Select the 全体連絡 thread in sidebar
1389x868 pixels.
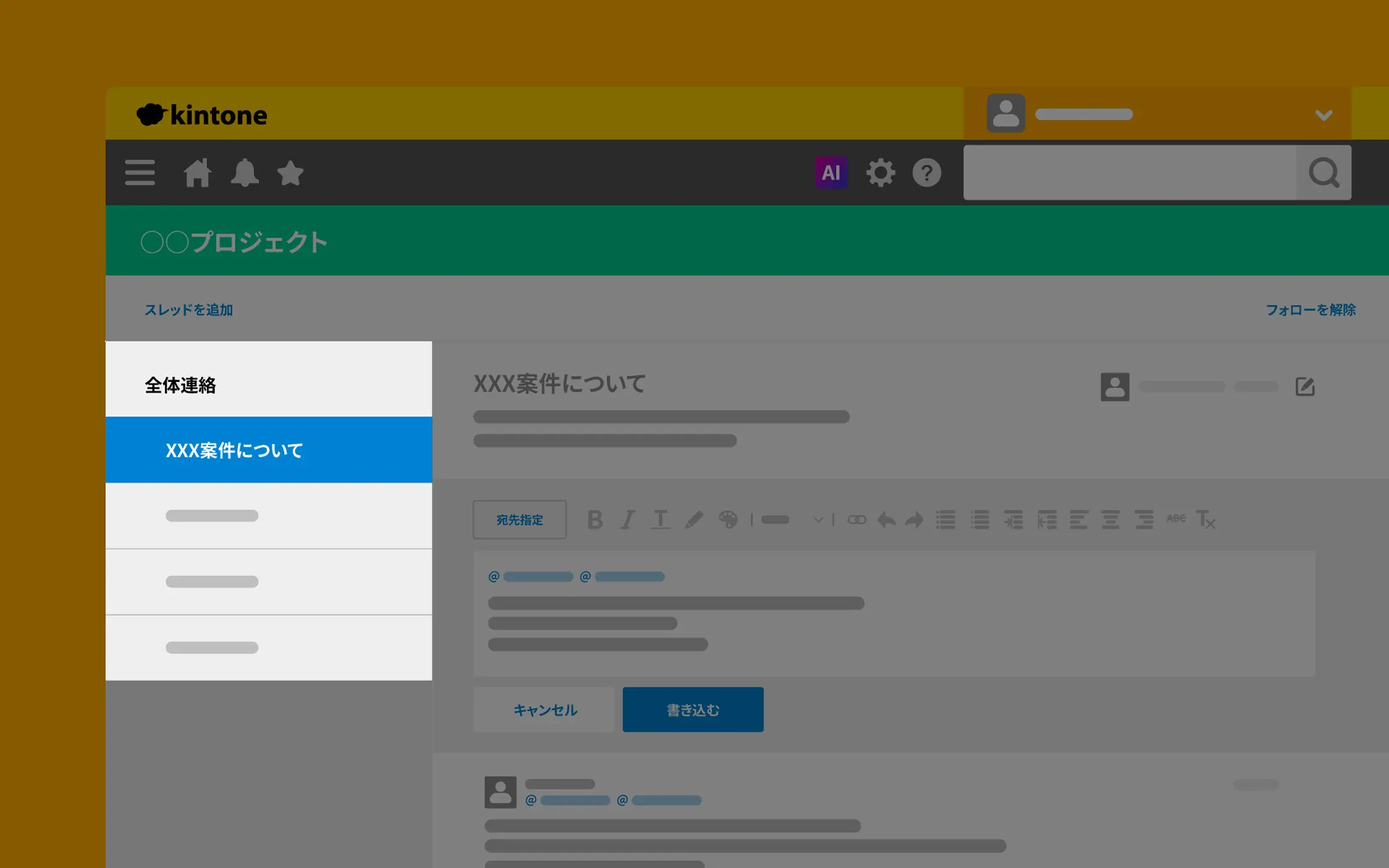[180, 385]
